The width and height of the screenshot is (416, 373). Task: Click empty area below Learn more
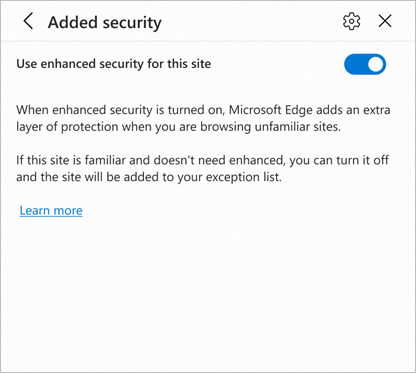pyautogui.click(x=208, y=293)
